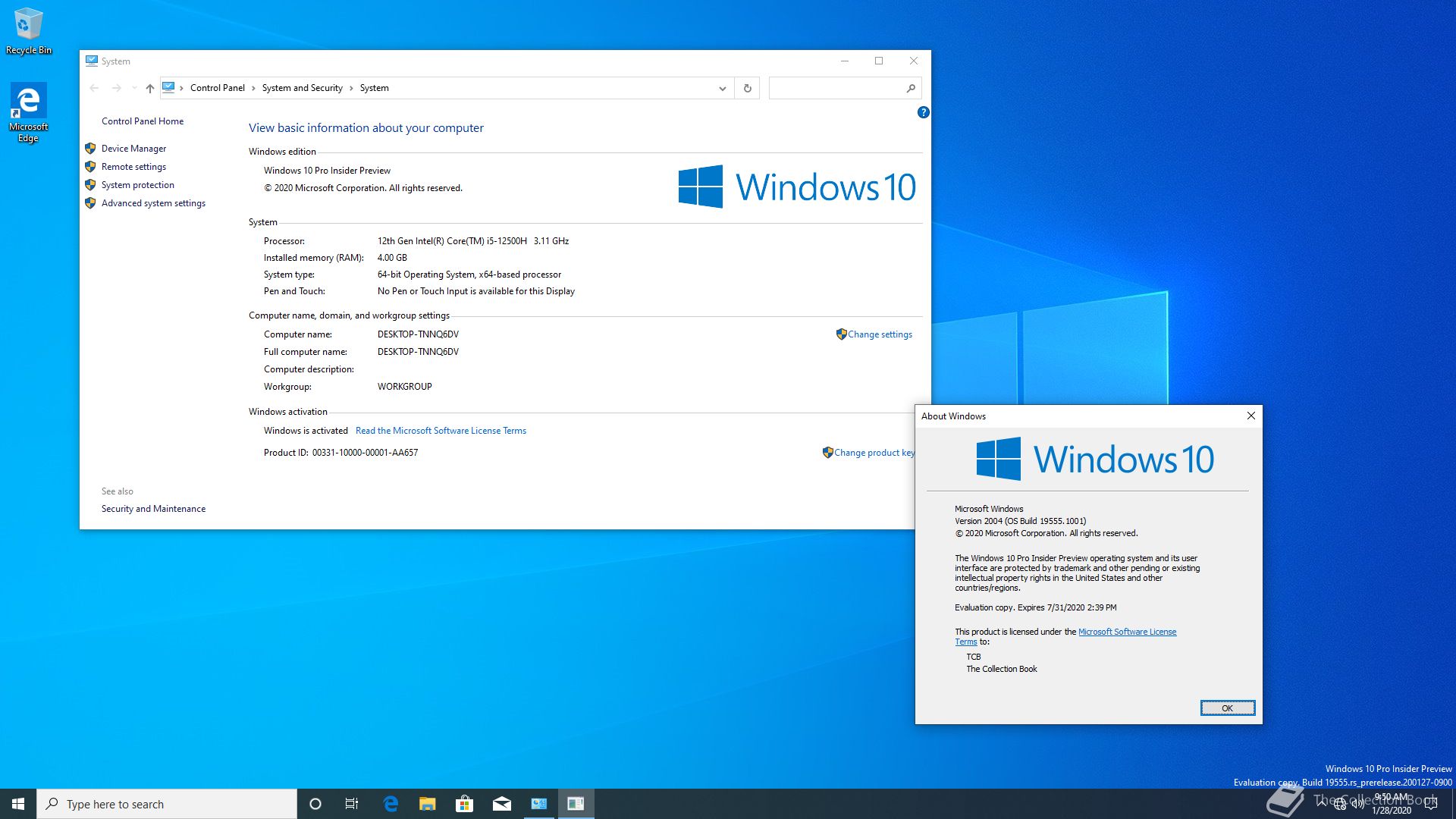The image size is (1456, 819).
Task: Expand the address bar history dropdown
Action: point(722,88)
